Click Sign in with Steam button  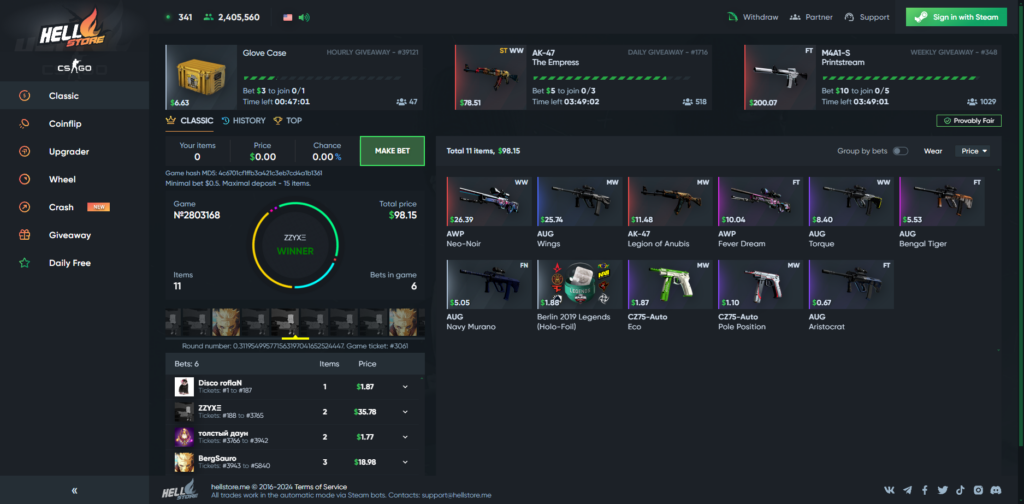tap(956, 17)
